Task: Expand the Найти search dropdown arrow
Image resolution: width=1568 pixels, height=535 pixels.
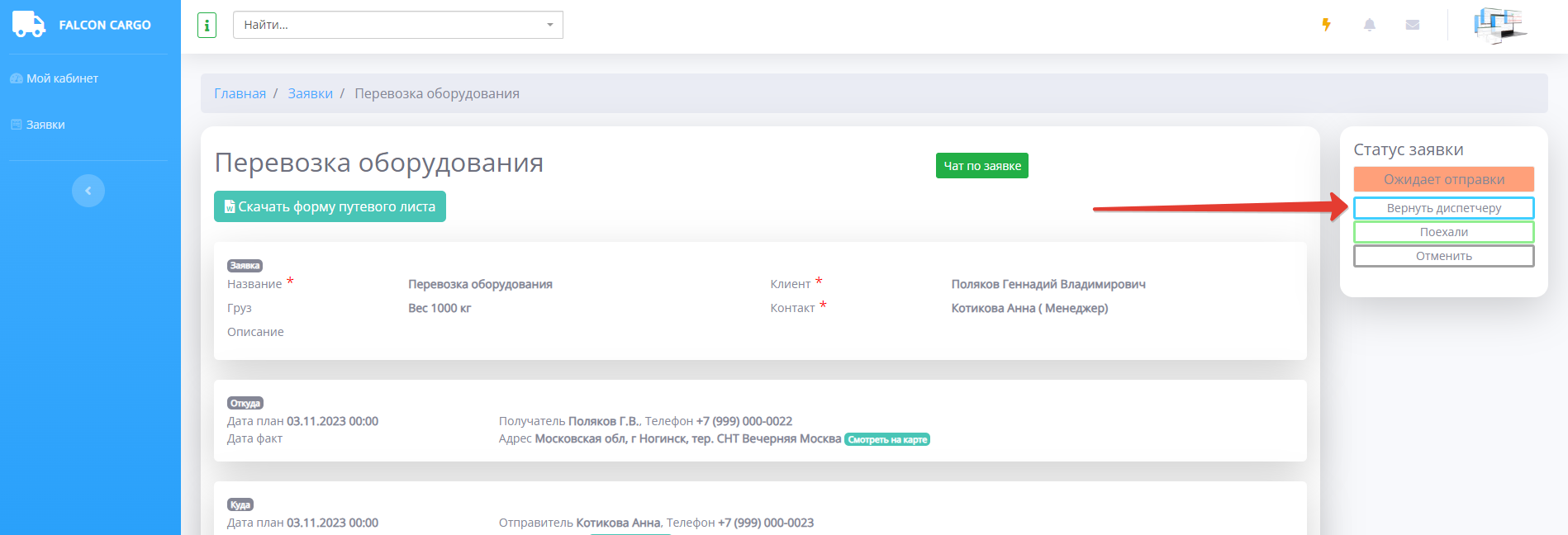Action: point(550,25)
